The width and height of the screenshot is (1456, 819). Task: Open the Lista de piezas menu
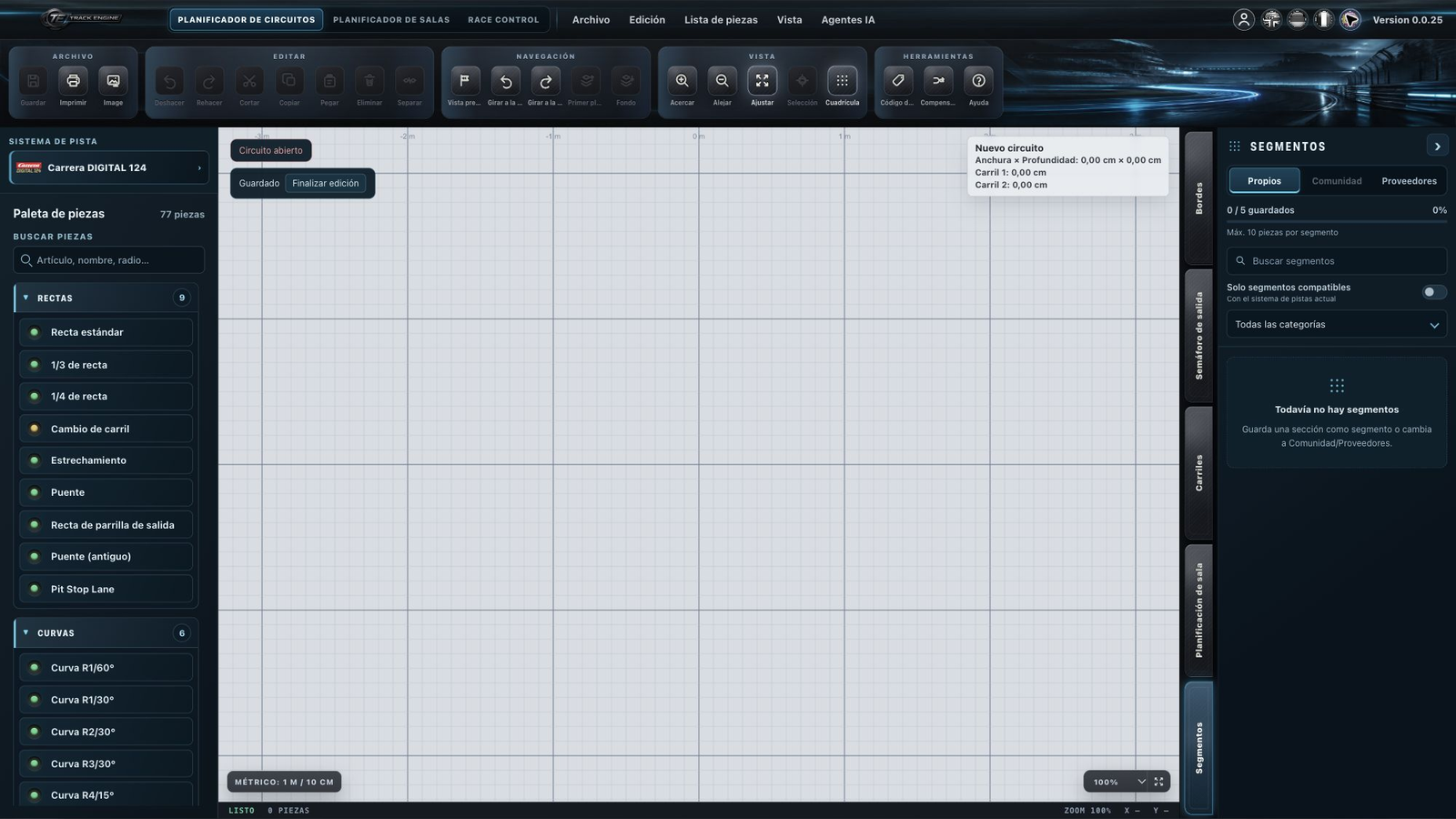721,19
